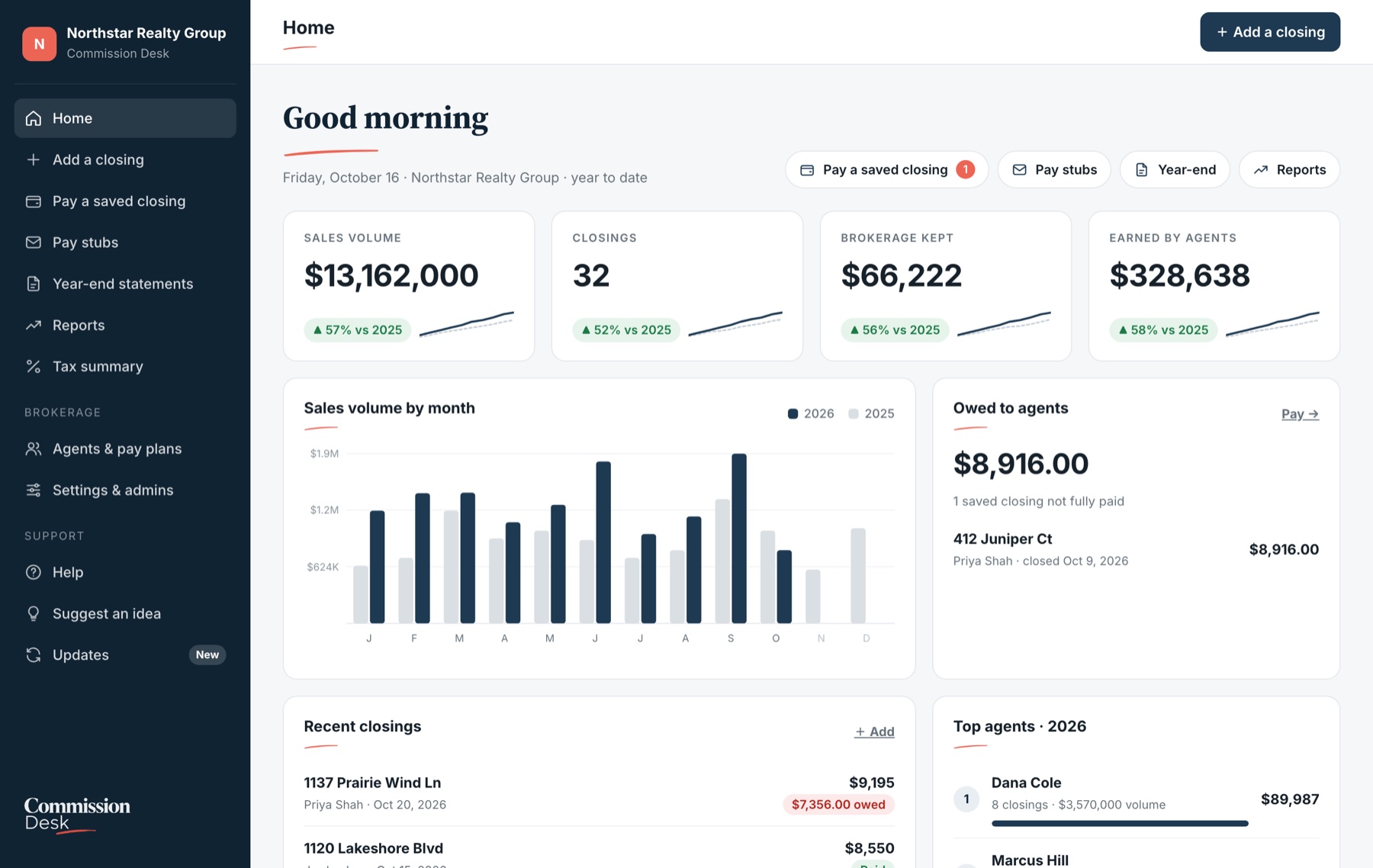
Task: Click the notification badge showing 1
Action: coord(965,169)
